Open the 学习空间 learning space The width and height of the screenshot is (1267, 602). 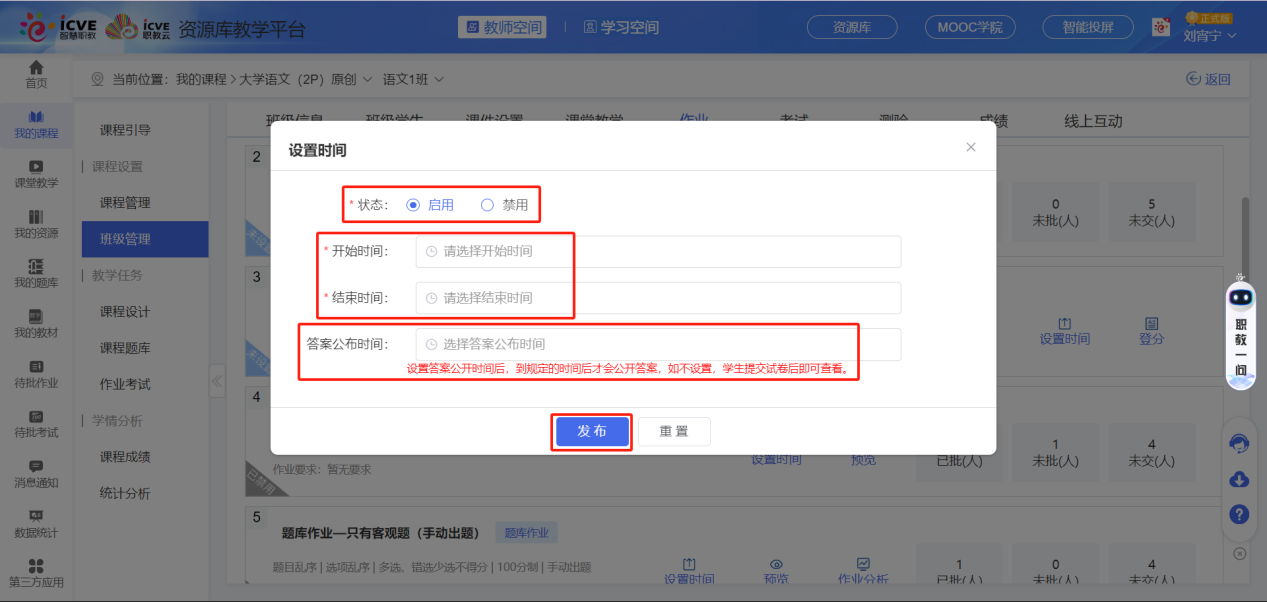coord(620,27)
